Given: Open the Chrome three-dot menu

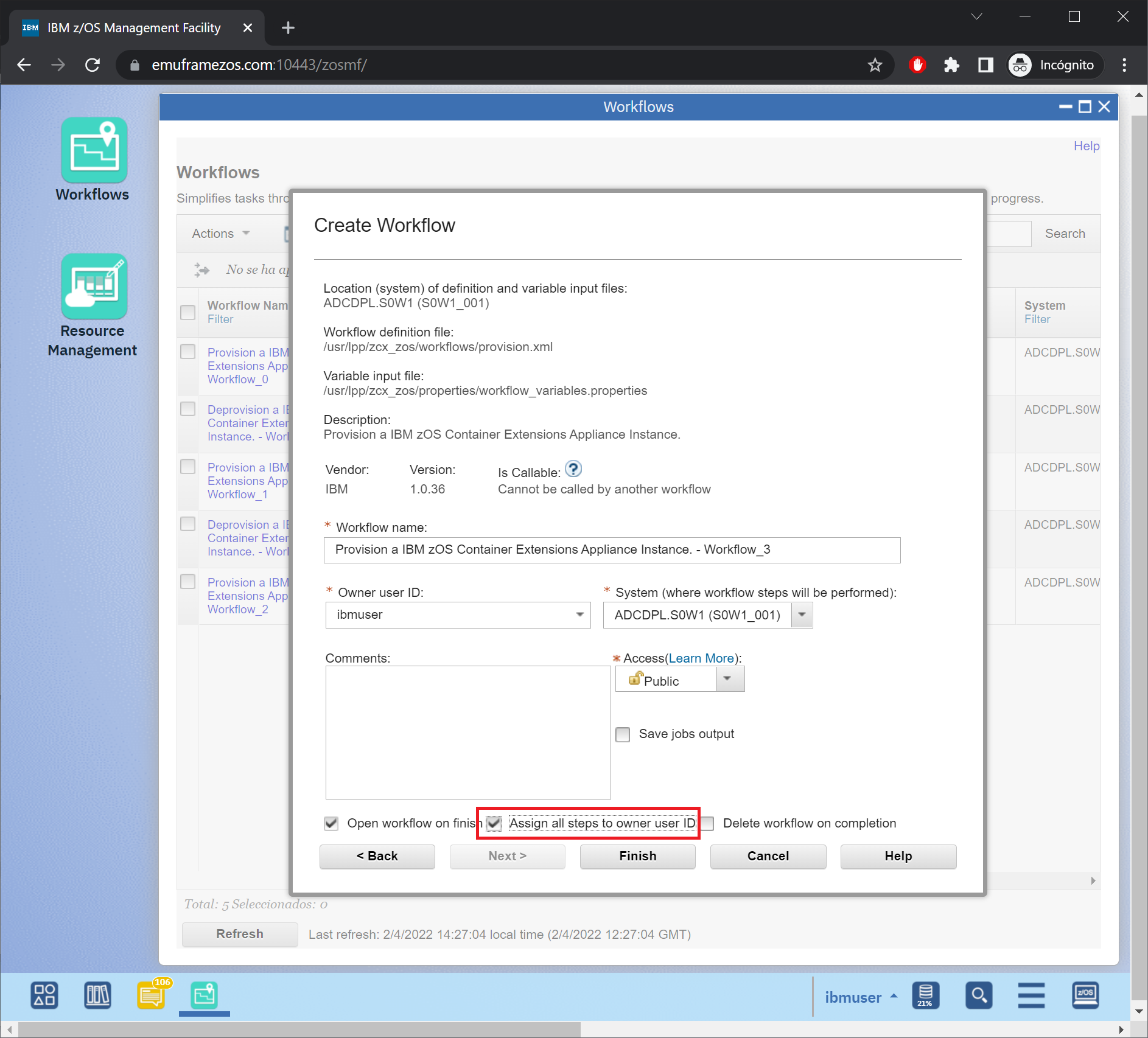Looking at the screenshot, I should (x=1124, y=65).
